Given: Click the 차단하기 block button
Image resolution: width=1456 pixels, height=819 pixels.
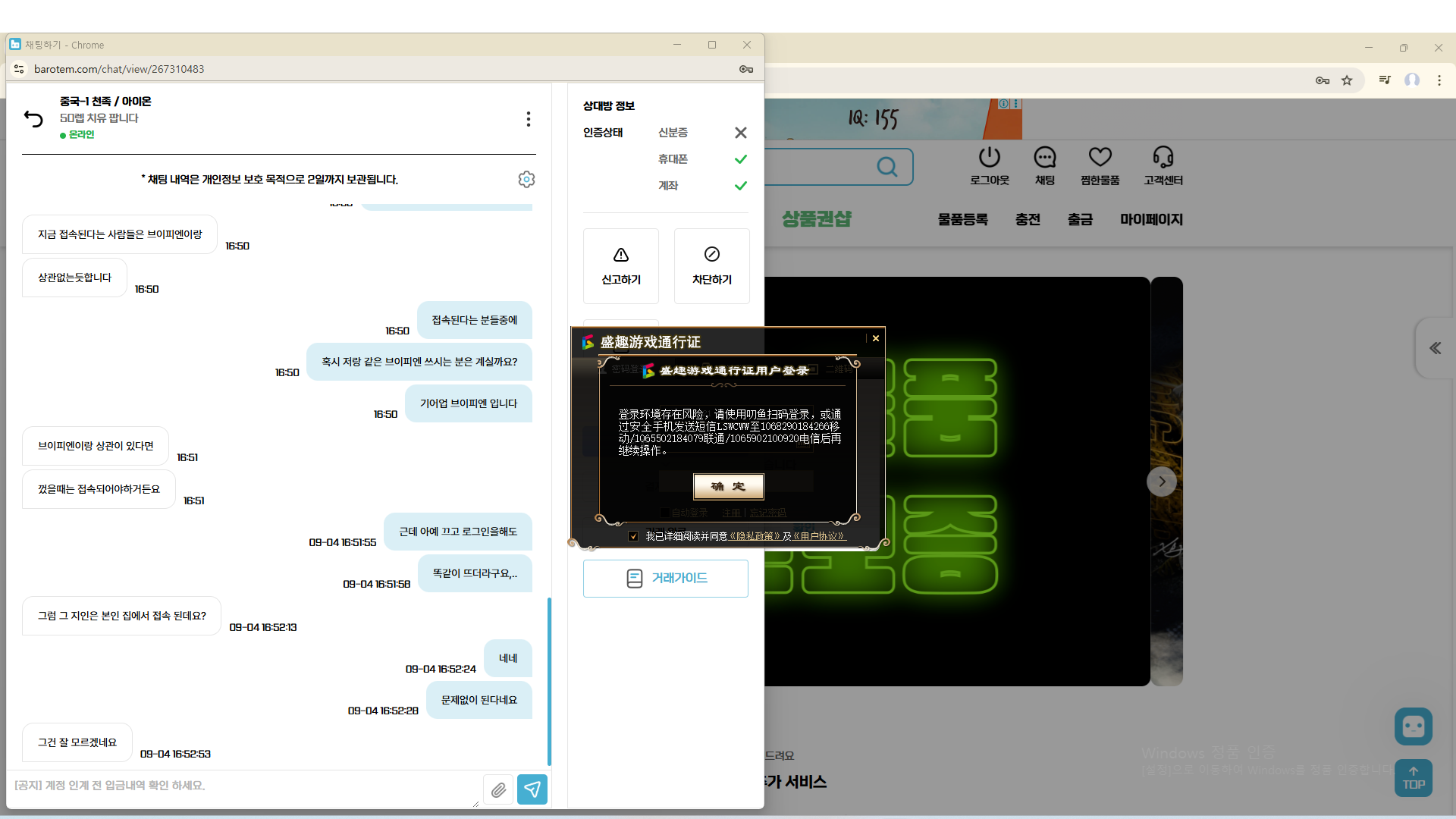Looking at the screenshot, I should coord(711,266).
